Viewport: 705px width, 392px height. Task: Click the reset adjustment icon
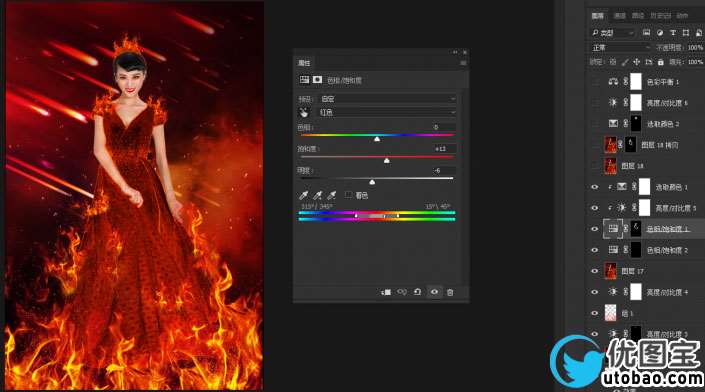[417, 292]
